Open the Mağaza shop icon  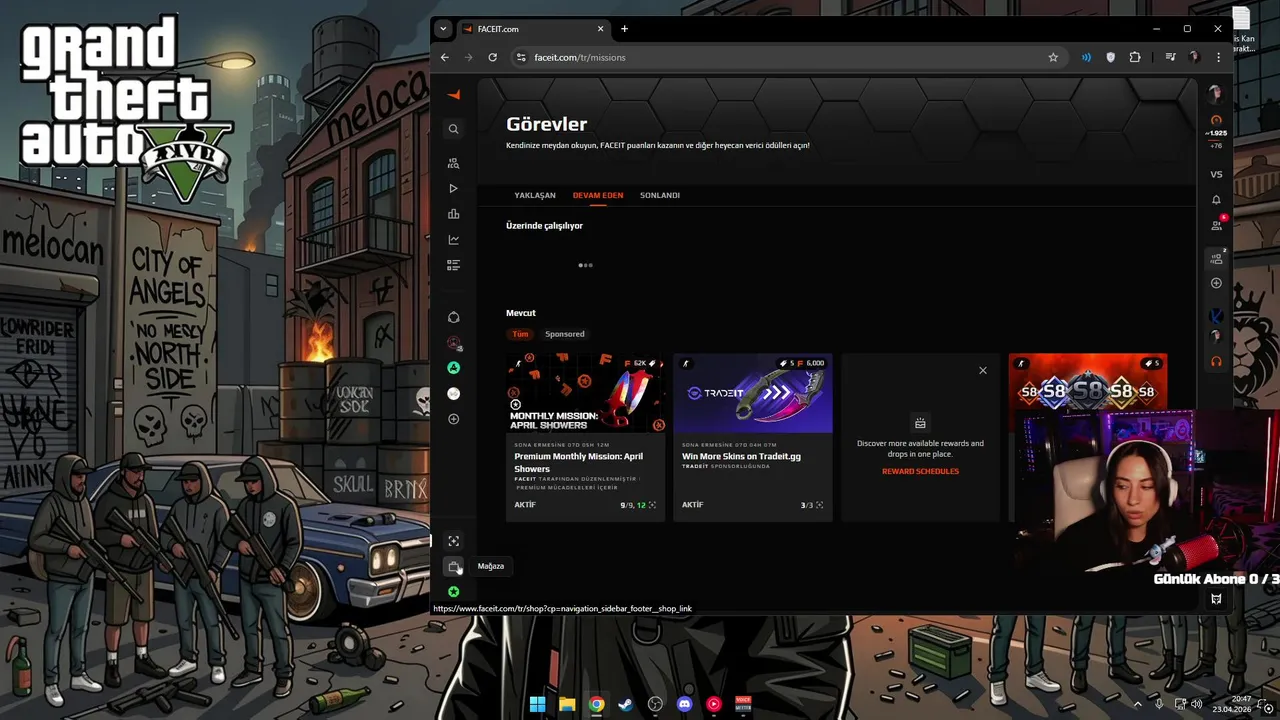(x=453, y=566)
